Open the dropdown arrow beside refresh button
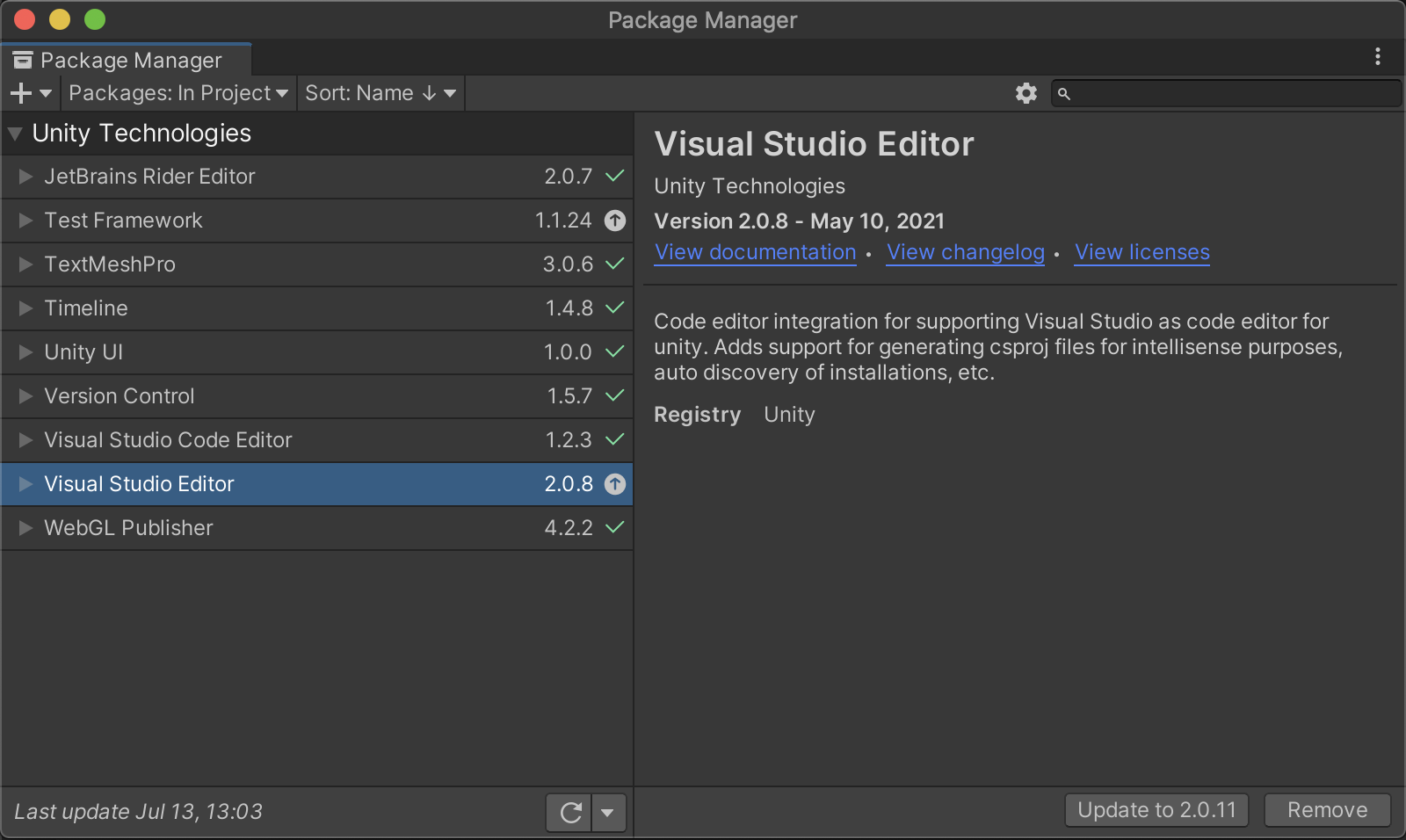Image resolution: width=1406 pixels, height=840 pixels. (607, 813)
